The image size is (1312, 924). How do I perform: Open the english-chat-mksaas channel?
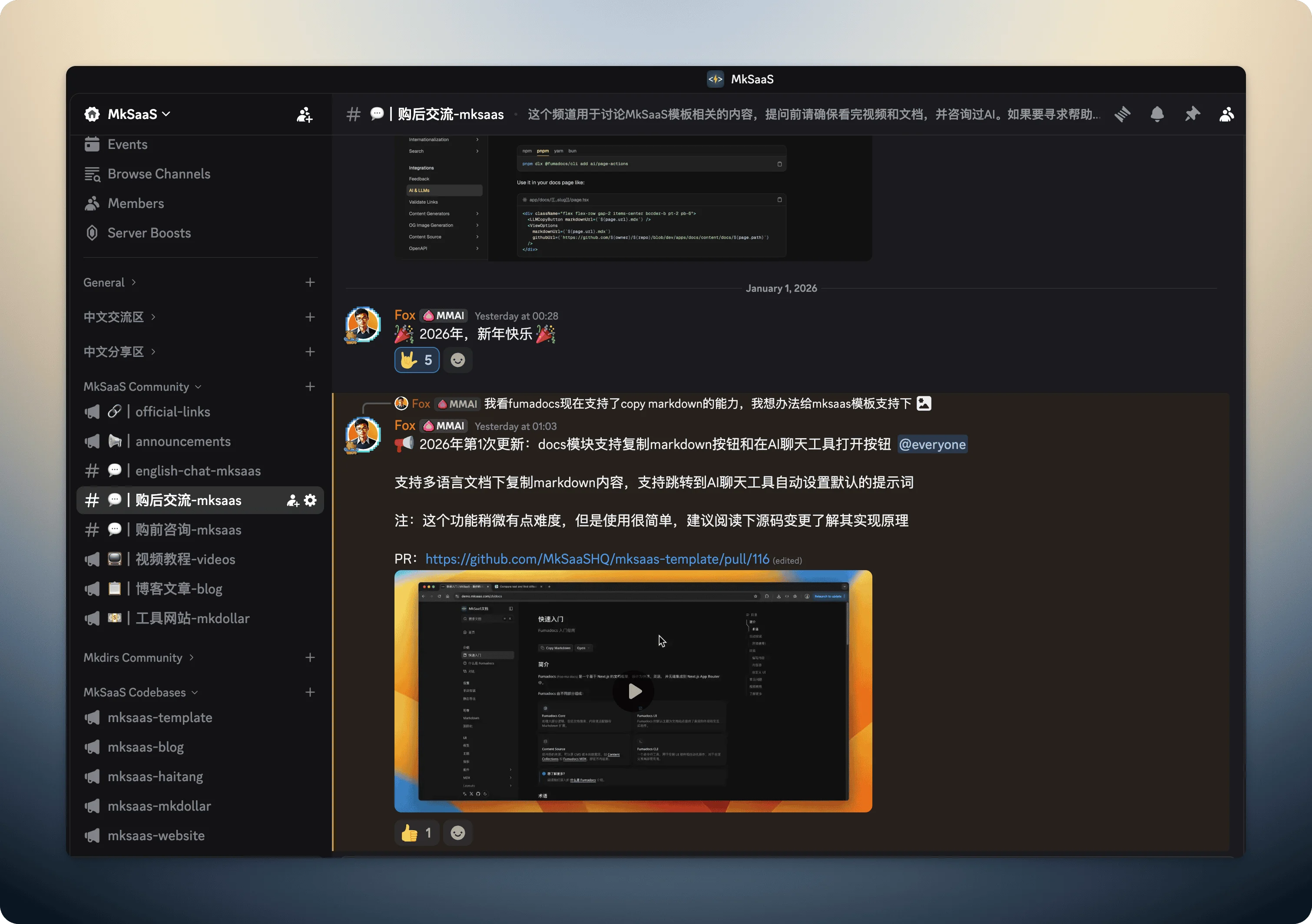[200, 471]
